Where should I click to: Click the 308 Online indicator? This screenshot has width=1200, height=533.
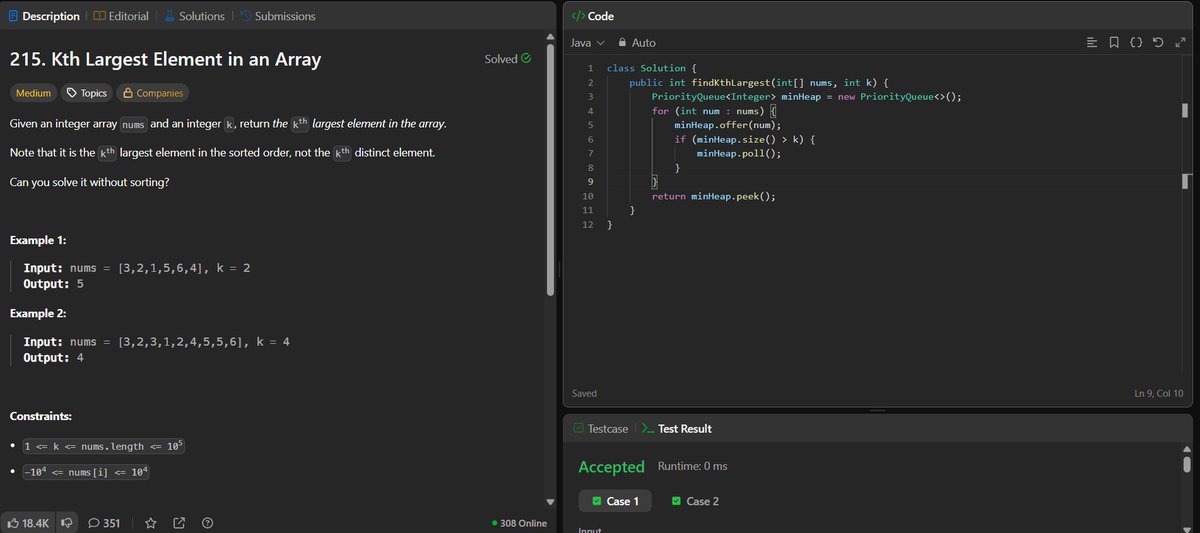click(x=520, y=523)
